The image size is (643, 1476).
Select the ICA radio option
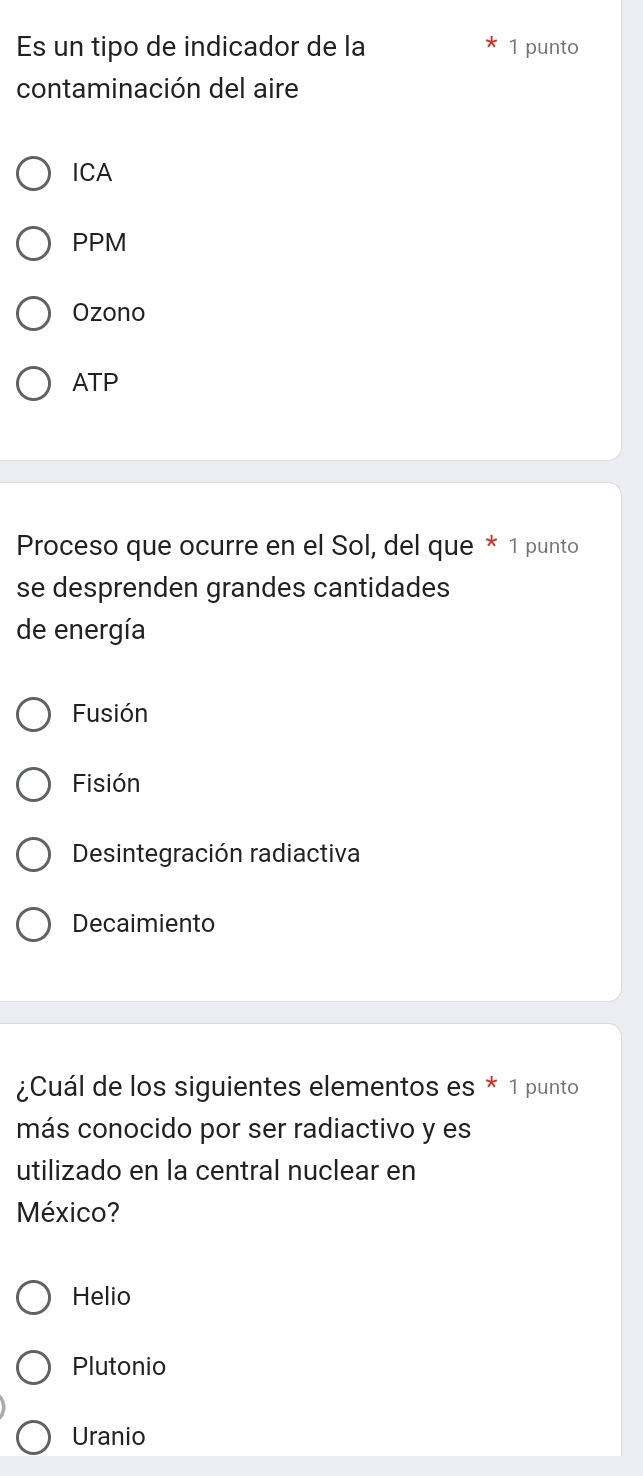point(34,173)
